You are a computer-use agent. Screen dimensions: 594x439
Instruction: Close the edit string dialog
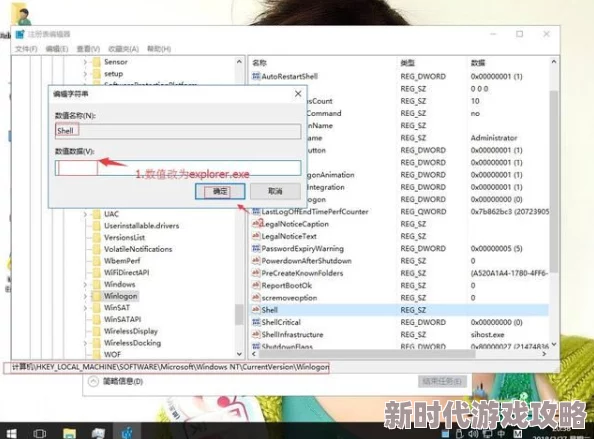[x=298, y=93]
